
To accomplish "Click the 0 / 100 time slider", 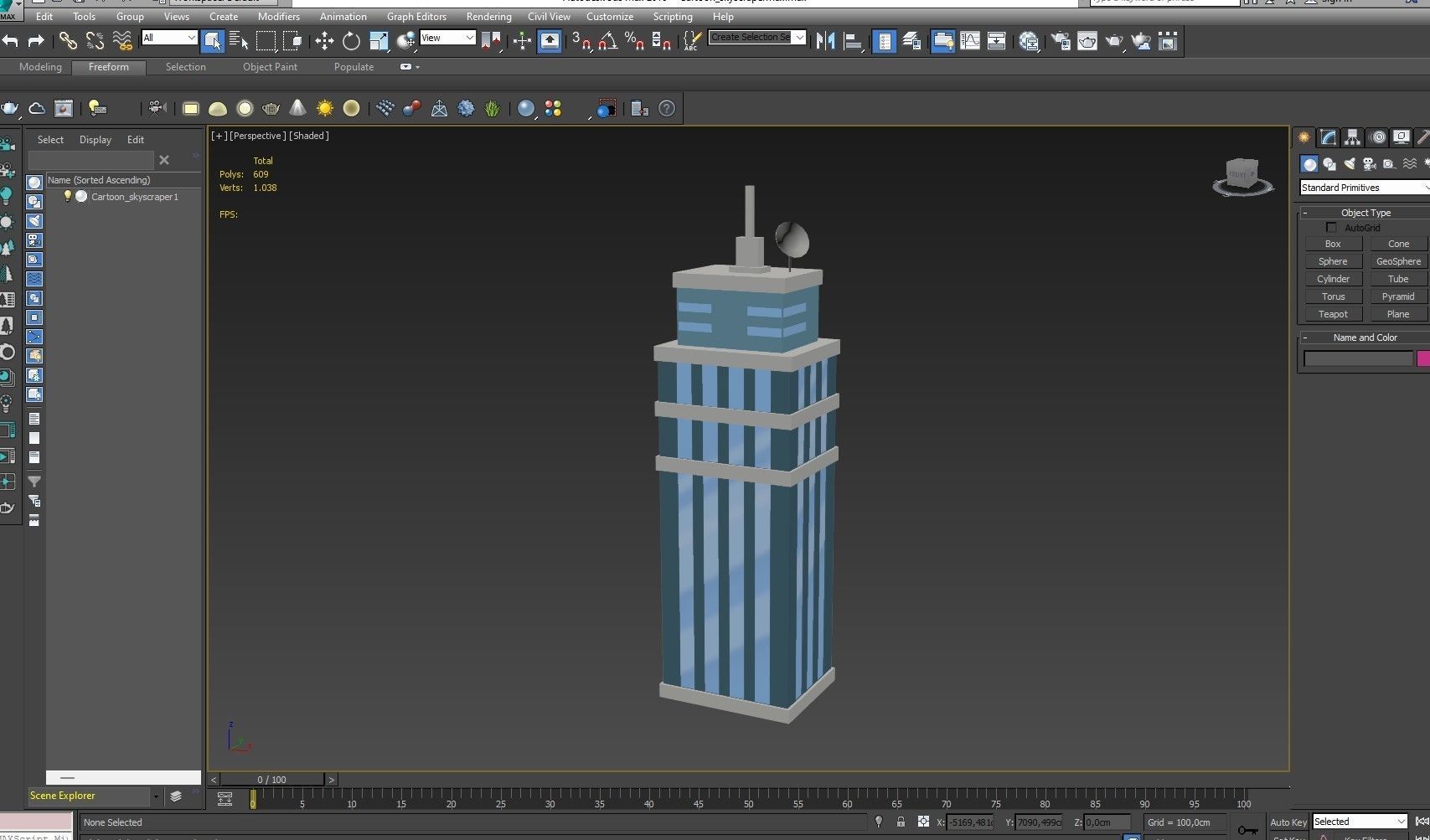I will click(x=272, y=780).
